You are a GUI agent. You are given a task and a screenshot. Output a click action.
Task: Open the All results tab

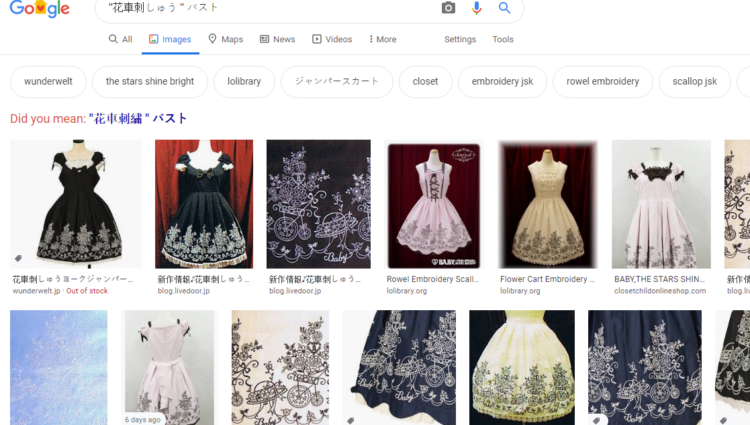pyautogui.click(x=120, y=39)
